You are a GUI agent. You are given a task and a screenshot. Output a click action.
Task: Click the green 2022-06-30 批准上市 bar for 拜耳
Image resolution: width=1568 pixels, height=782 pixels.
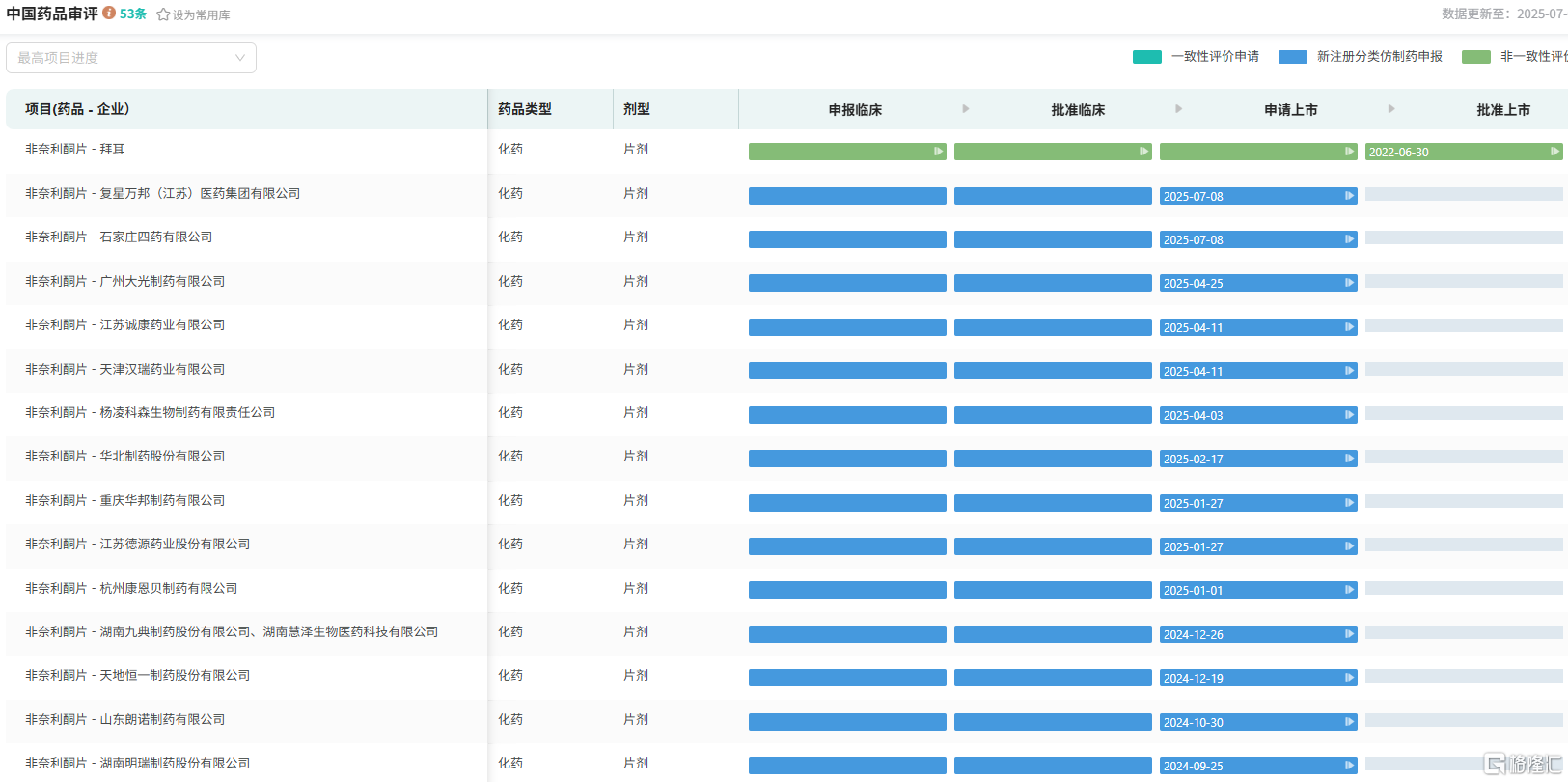pyautogui.click(x=1464, y=152)
